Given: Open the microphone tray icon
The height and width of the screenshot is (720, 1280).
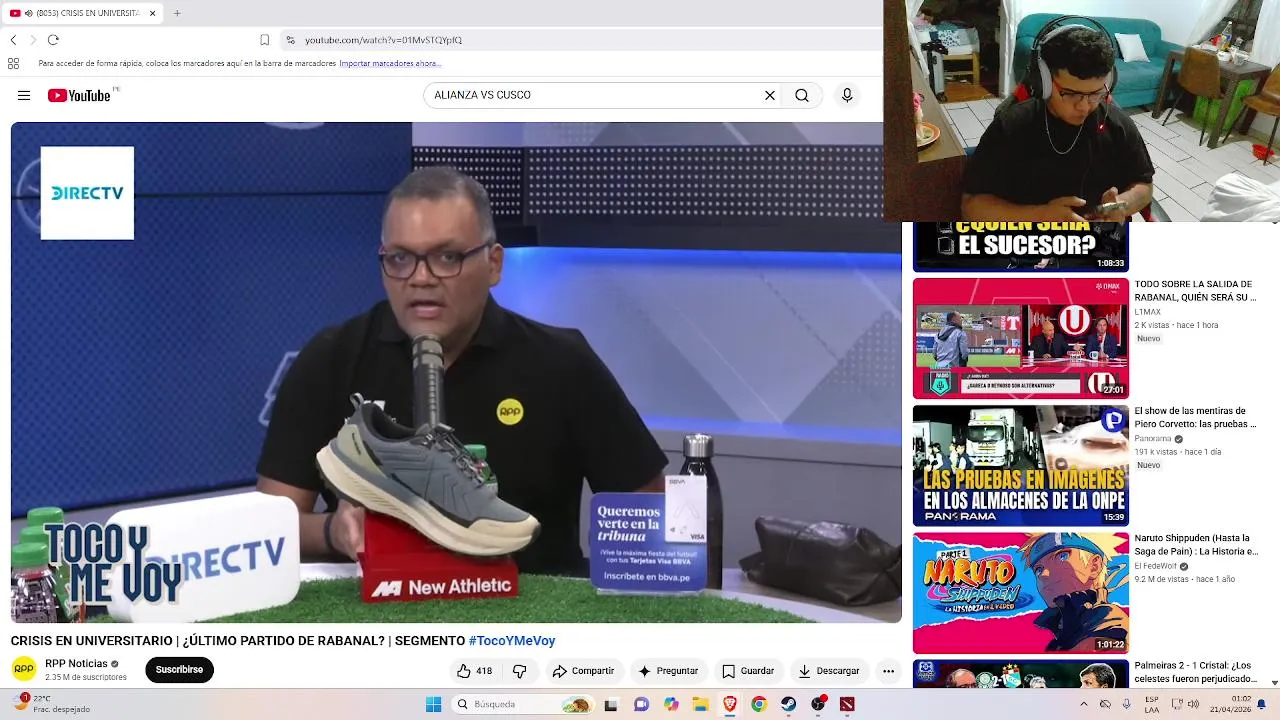Looking at the screenshot, I should pos(1127,704).
